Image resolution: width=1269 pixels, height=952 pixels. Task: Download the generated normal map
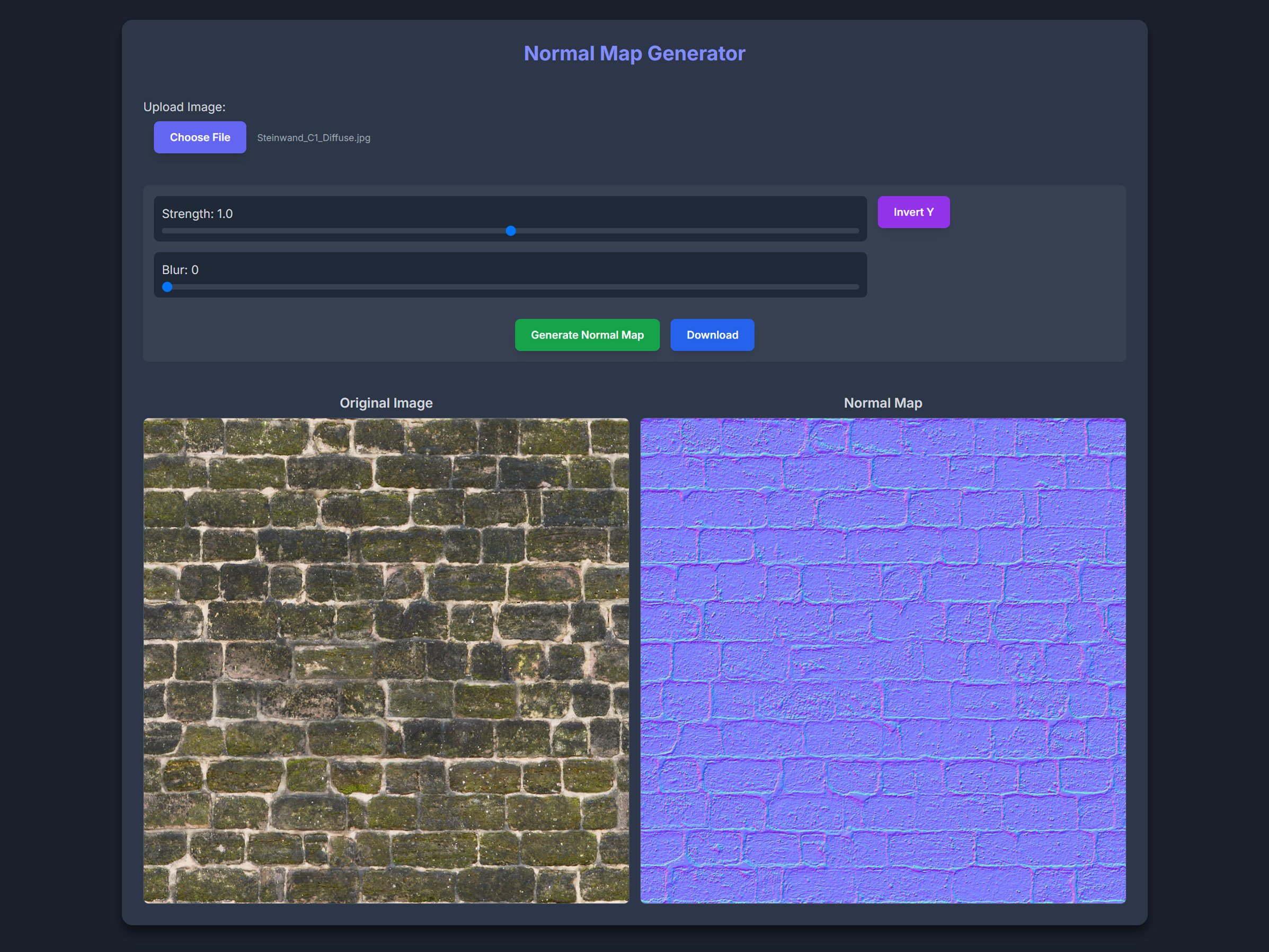click(712, 335)
